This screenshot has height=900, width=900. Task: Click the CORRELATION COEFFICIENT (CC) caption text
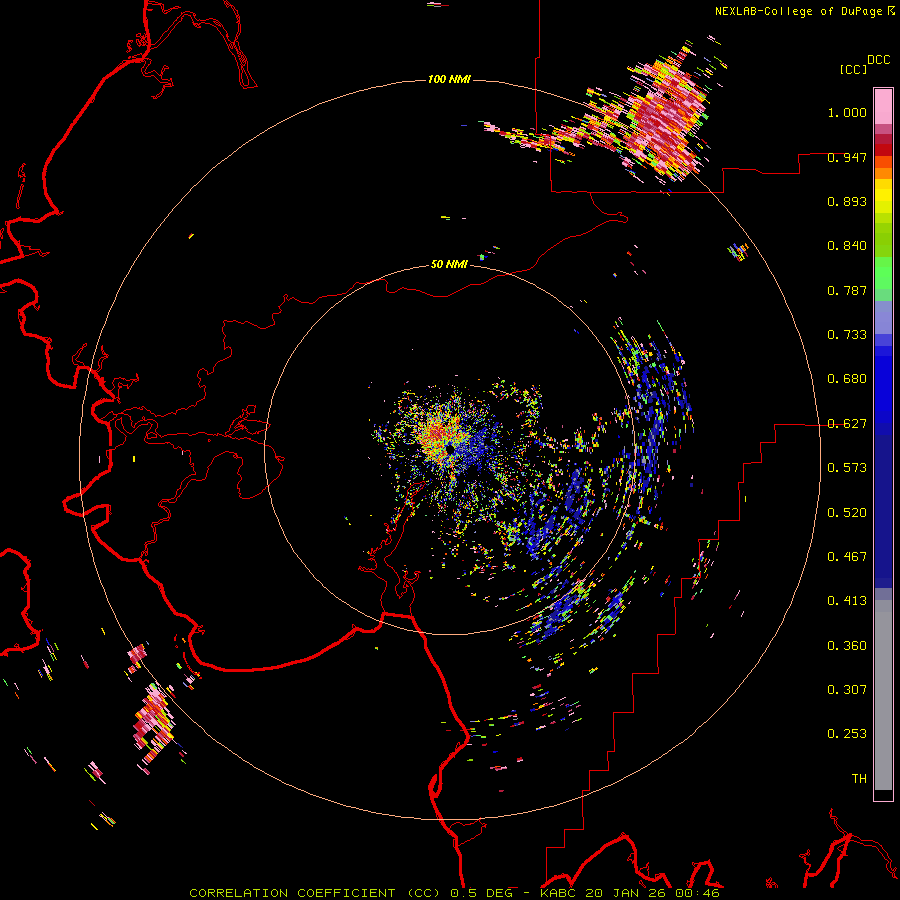[316, 893]
